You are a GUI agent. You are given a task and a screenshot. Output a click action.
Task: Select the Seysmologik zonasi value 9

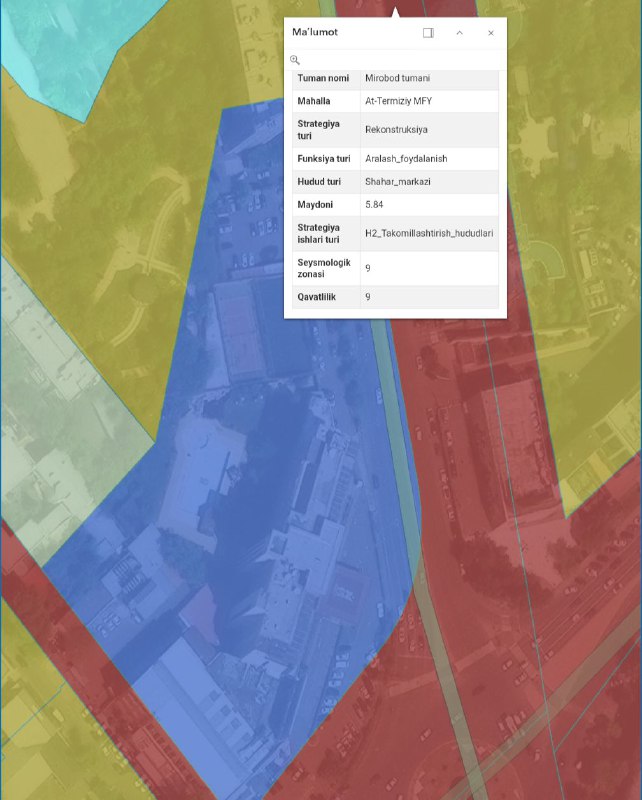[368, 268]
